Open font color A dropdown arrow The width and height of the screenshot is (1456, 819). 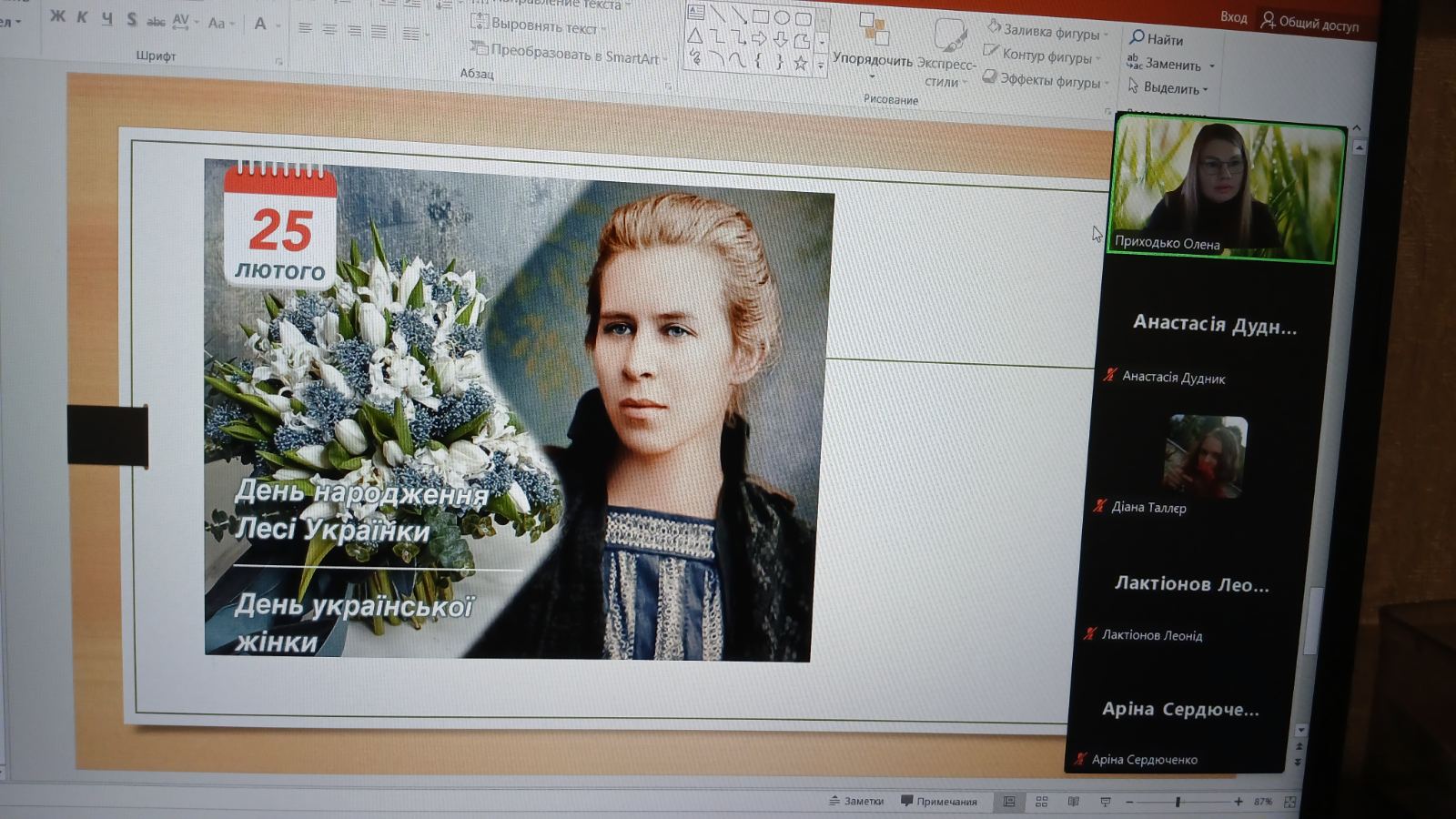(x=278, y=25)
